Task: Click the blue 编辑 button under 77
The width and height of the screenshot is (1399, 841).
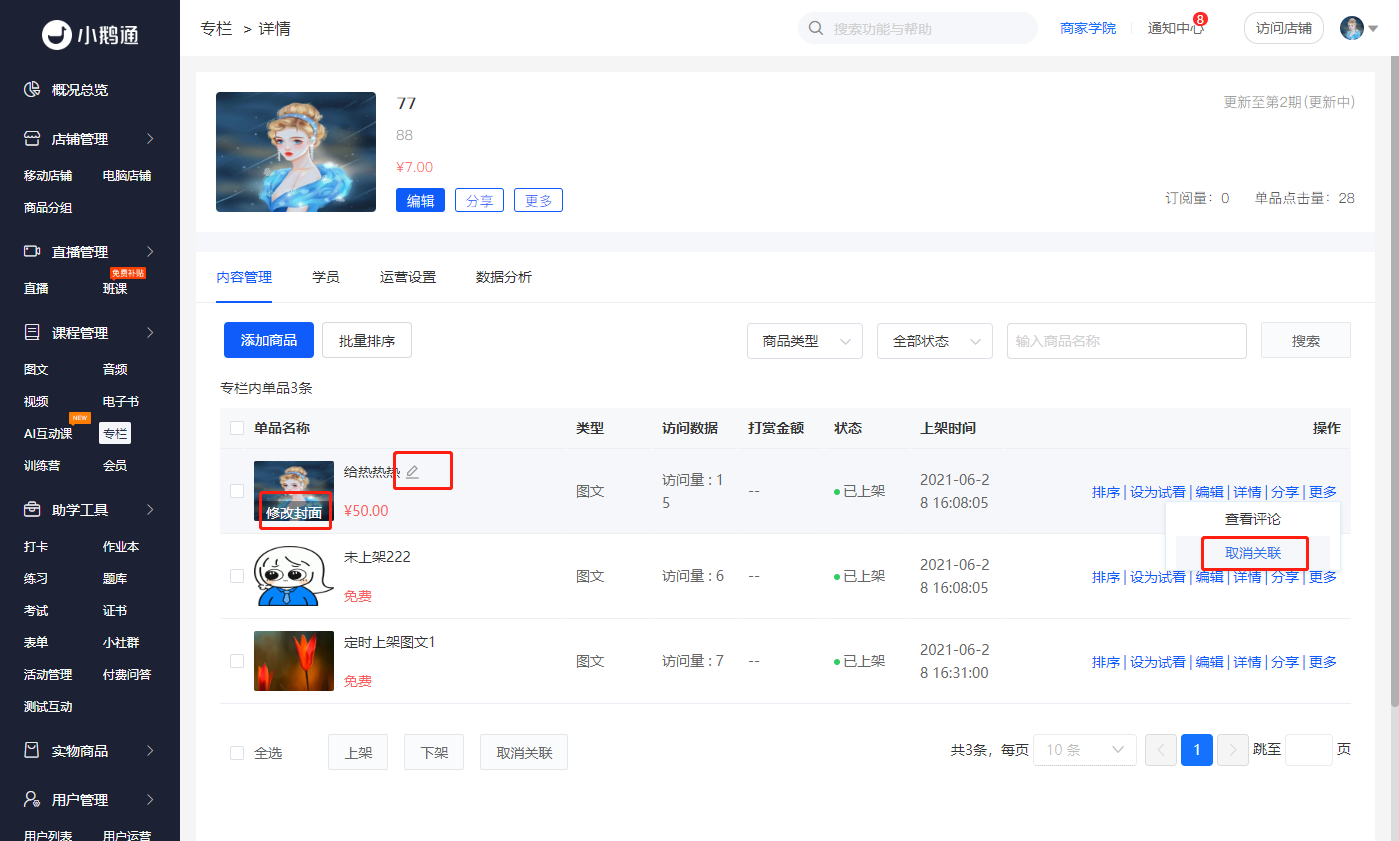Action: click(x=420, y=200)
